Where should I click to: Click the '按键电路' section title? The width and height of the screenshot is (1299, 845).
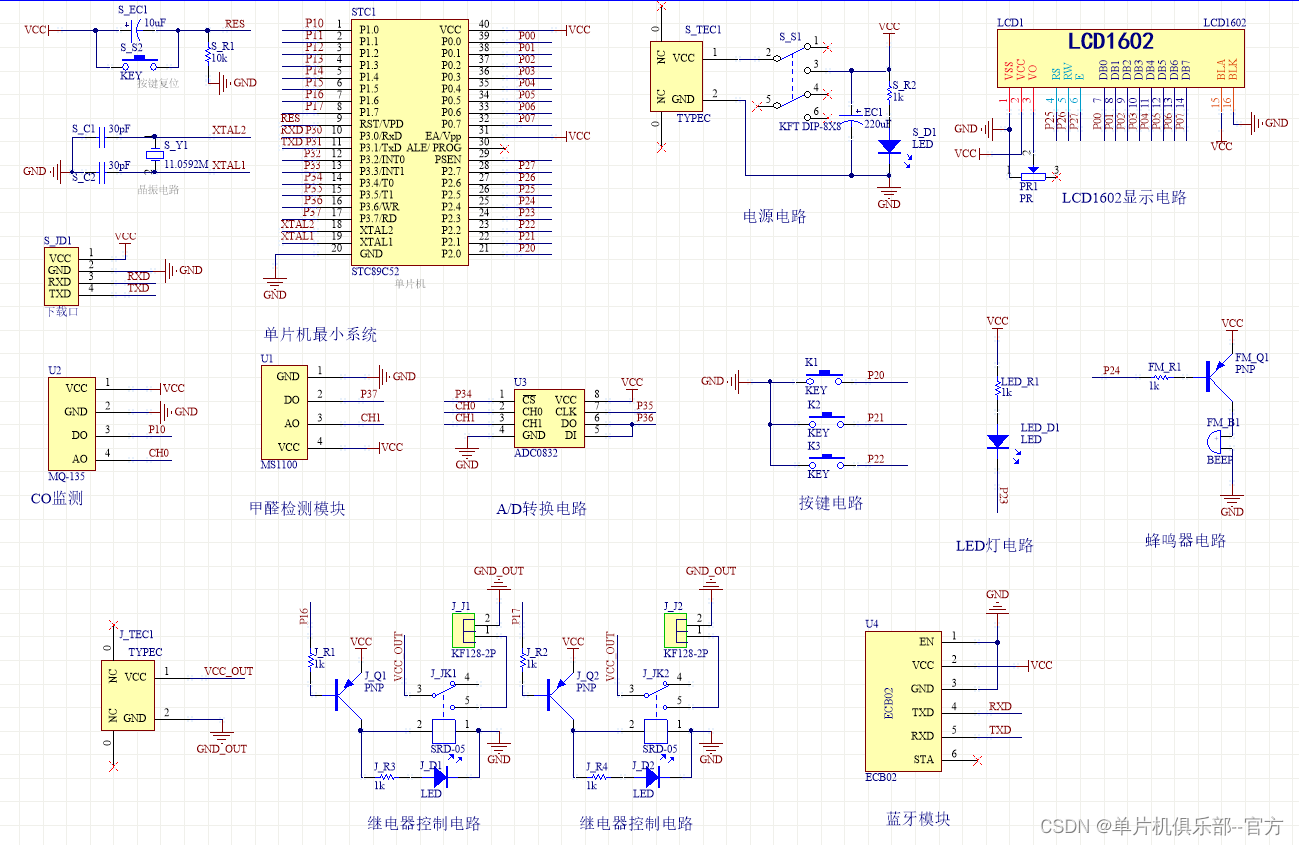click(x=831, y=503)
